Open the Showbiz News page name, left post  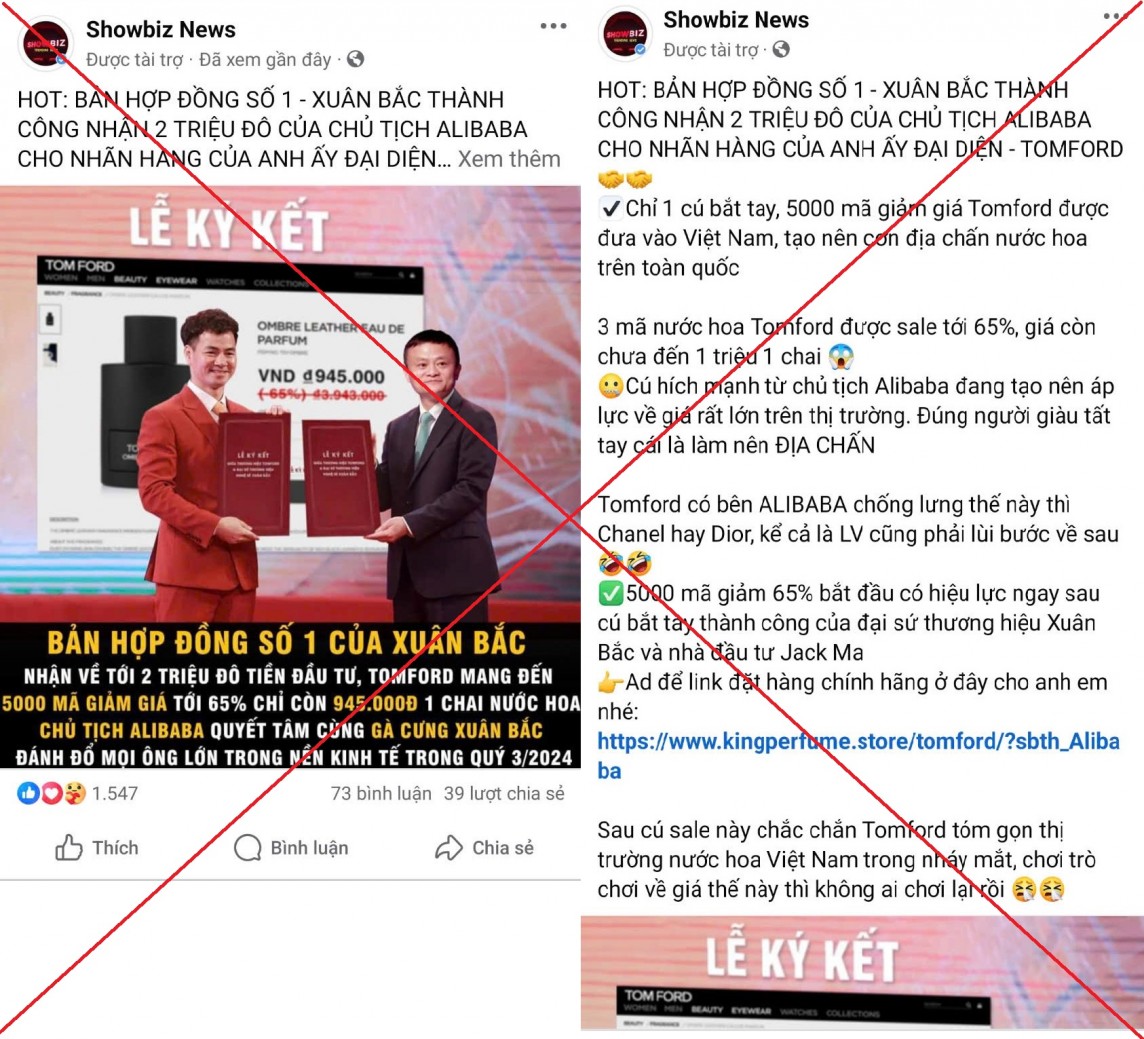coord(161,29)
